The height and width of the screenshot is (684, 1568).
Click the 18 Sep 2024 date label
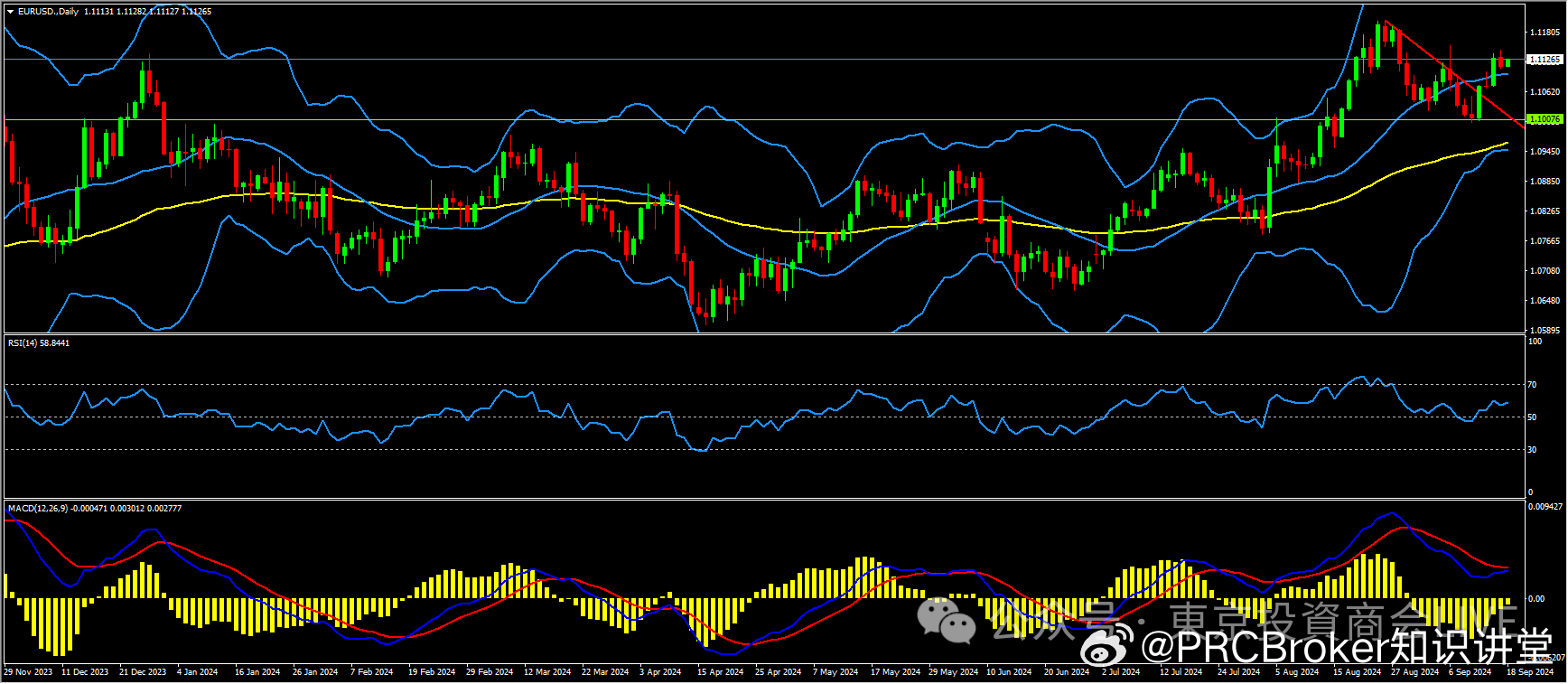pyautogui.click(x=1529, y=672)
